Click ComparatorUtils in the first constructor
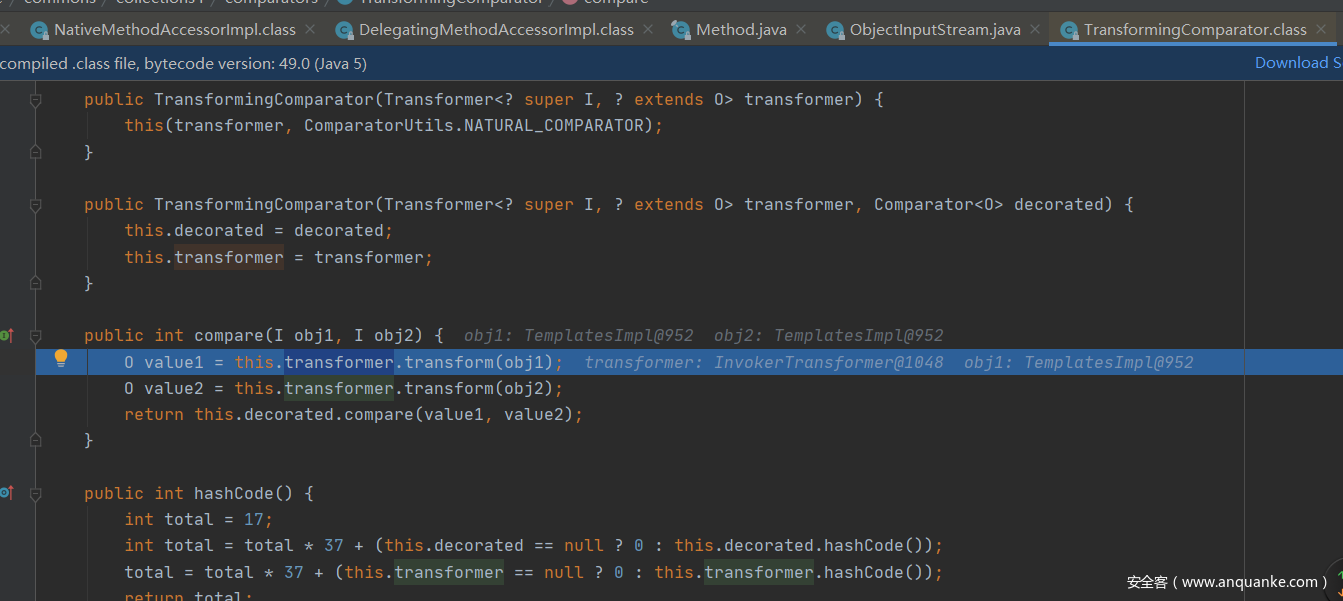Screen dimensions: 1343x601 pos(379,125)
